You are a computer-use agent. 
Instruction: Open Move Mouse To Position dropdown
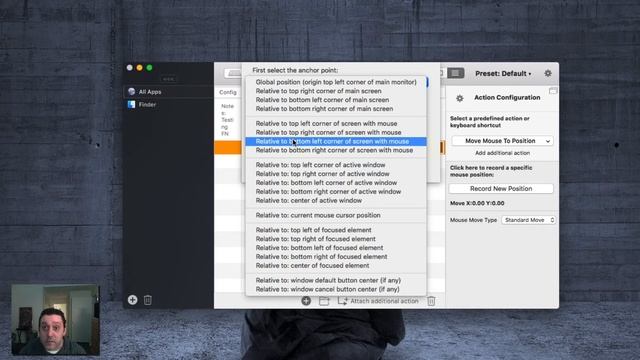point(502,141)
